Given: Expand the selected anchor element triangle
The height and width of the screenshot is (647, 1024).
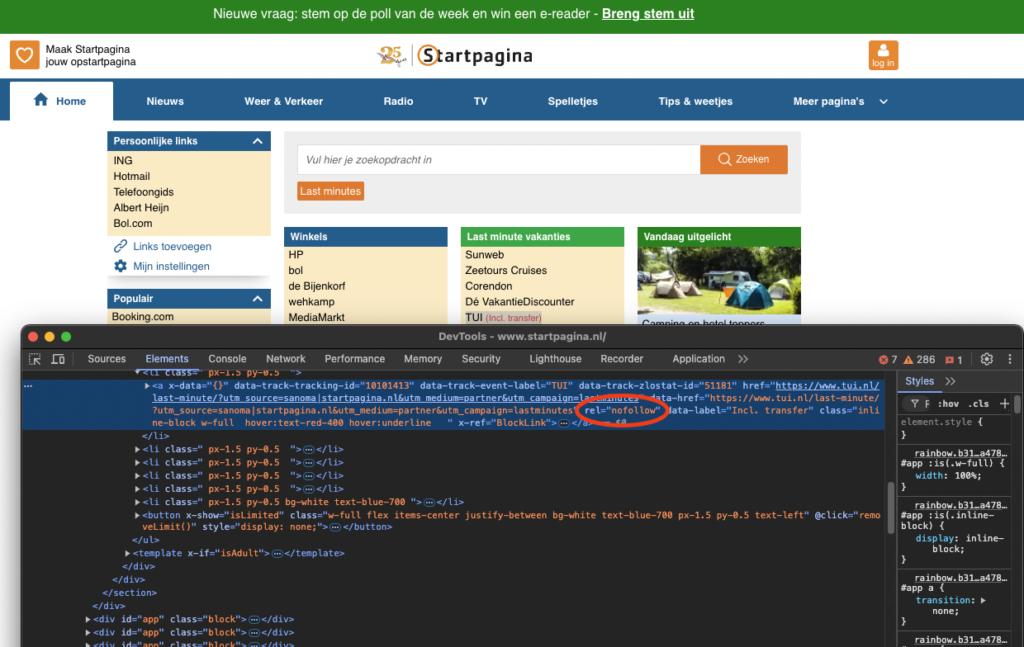Looking at the screenshot, I should coord(147,386).
